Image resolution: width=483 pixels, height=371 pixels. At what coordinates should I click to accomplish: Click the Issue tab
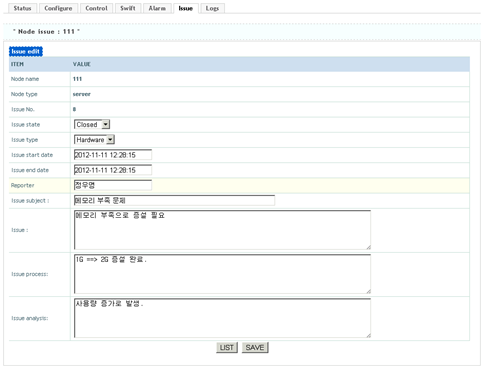pos(186,8)
